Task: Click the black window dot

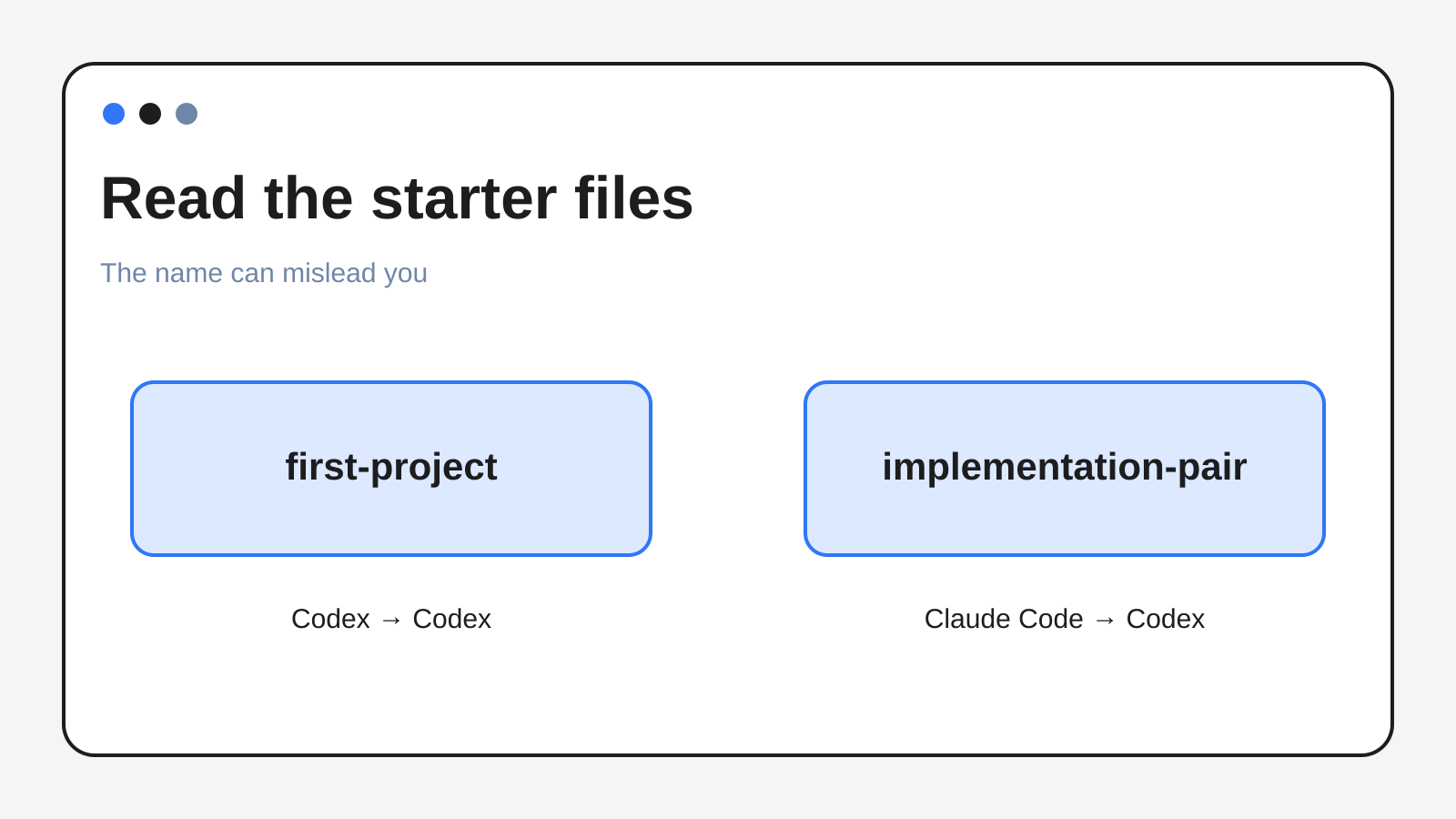Action: (150, 114)
